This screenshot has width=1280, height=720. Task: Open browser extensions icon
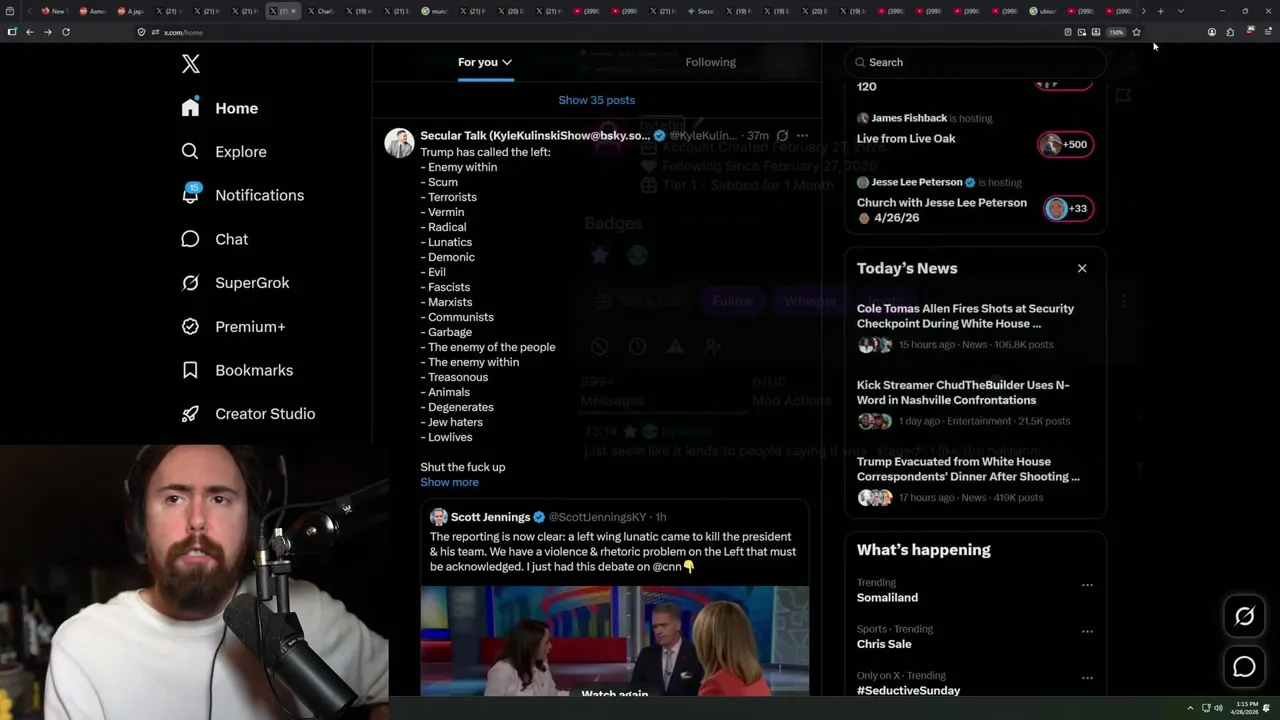(1230, 32)
